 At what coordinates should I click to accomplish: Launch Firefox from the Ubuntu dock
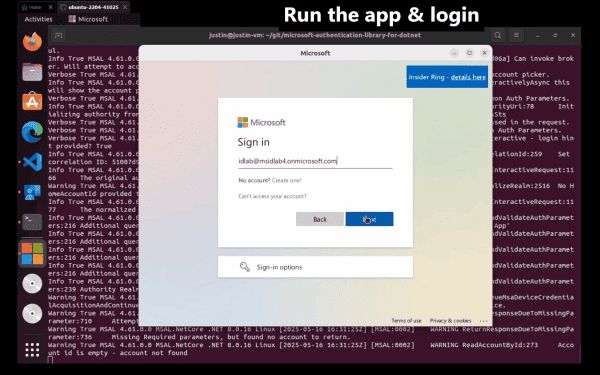pyautogui.click(x=32, y=41)
